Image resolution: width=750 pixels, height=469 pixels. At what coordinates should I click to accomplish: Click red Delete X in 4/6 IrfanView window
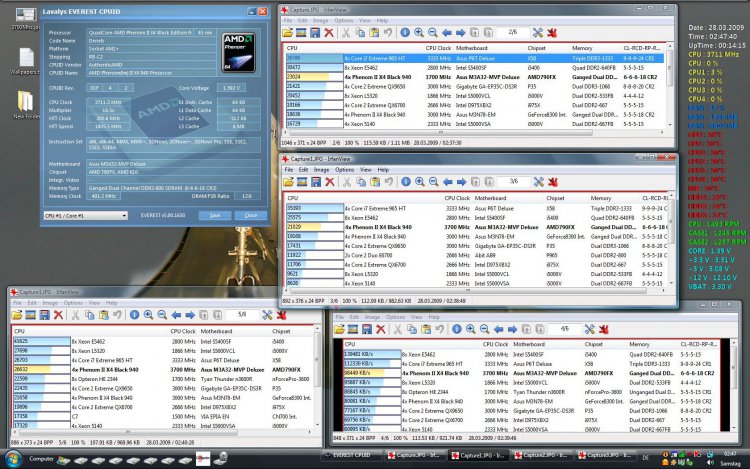tap(381, 329)
